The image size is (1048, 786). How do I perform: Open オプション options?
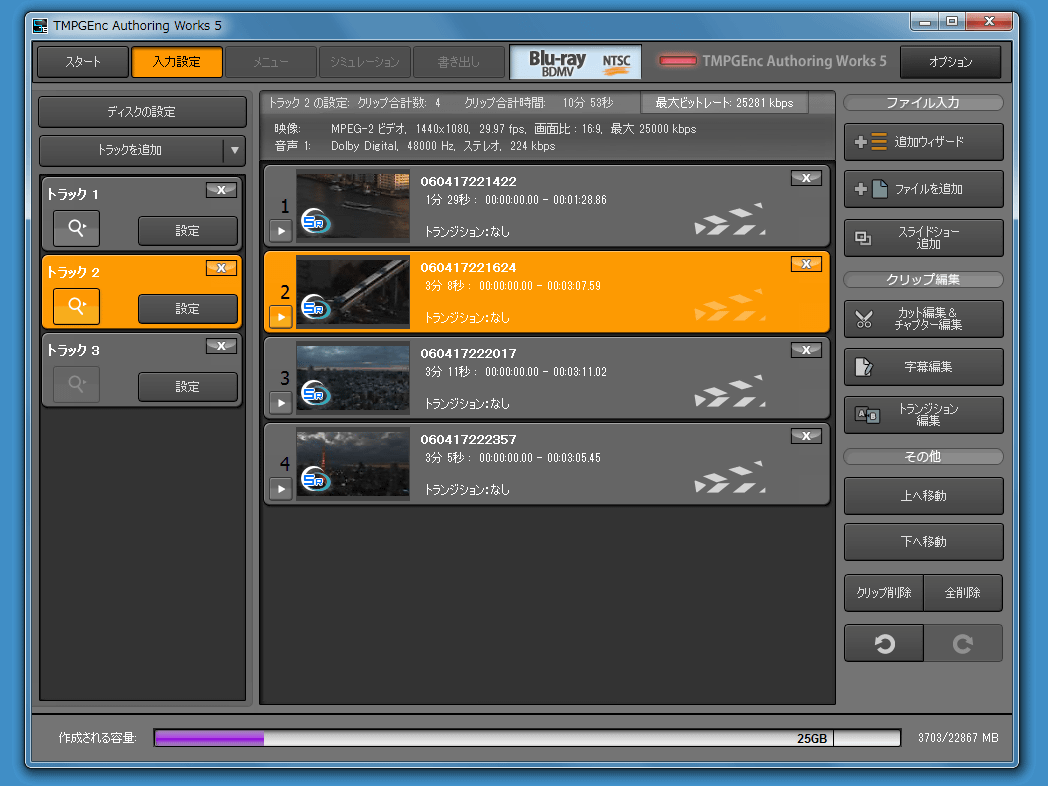[950, 62]
